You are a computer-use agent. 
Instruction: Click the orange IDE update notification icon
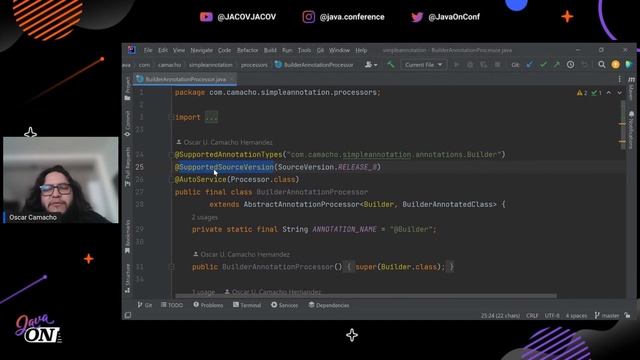616,64
